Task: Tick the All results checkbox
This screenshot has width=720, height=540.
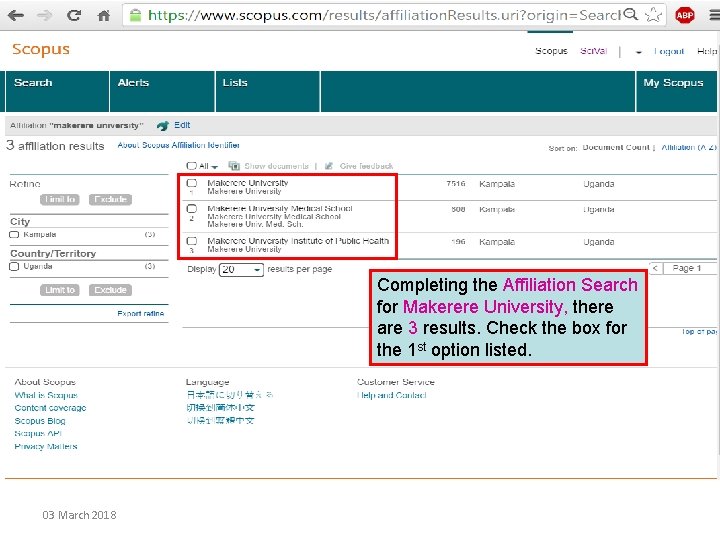Action: coord(191,166)
